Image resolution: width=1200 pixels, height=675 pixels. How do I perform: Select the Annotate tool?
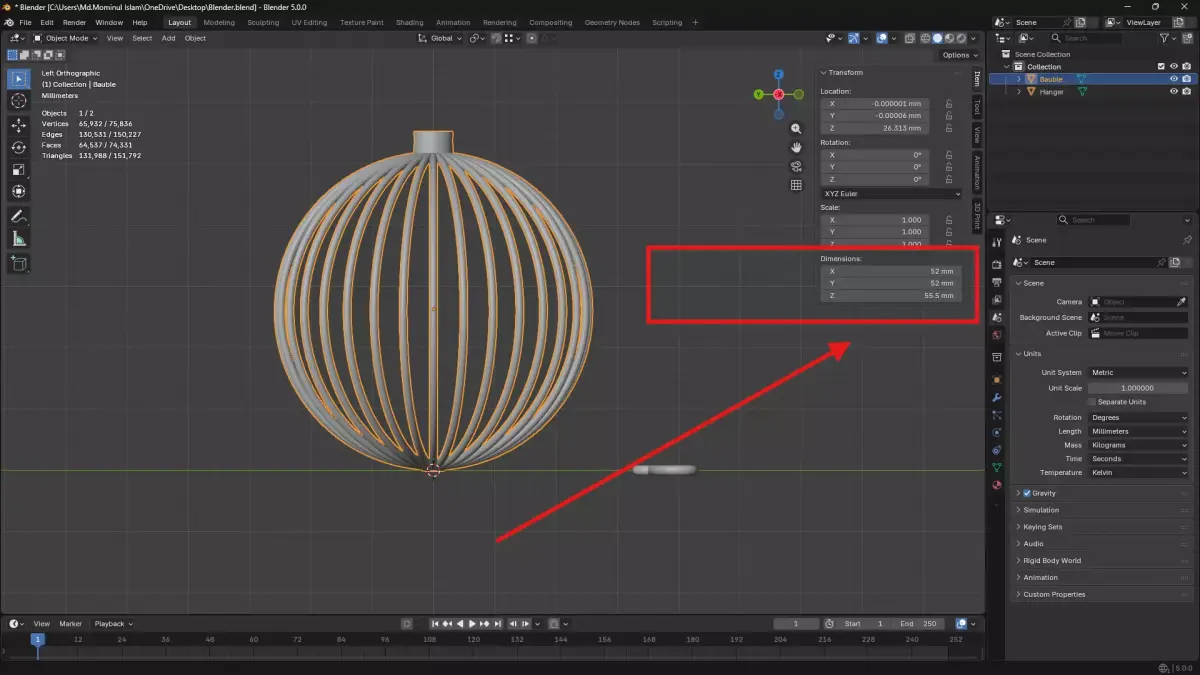[x=19, y=217]
